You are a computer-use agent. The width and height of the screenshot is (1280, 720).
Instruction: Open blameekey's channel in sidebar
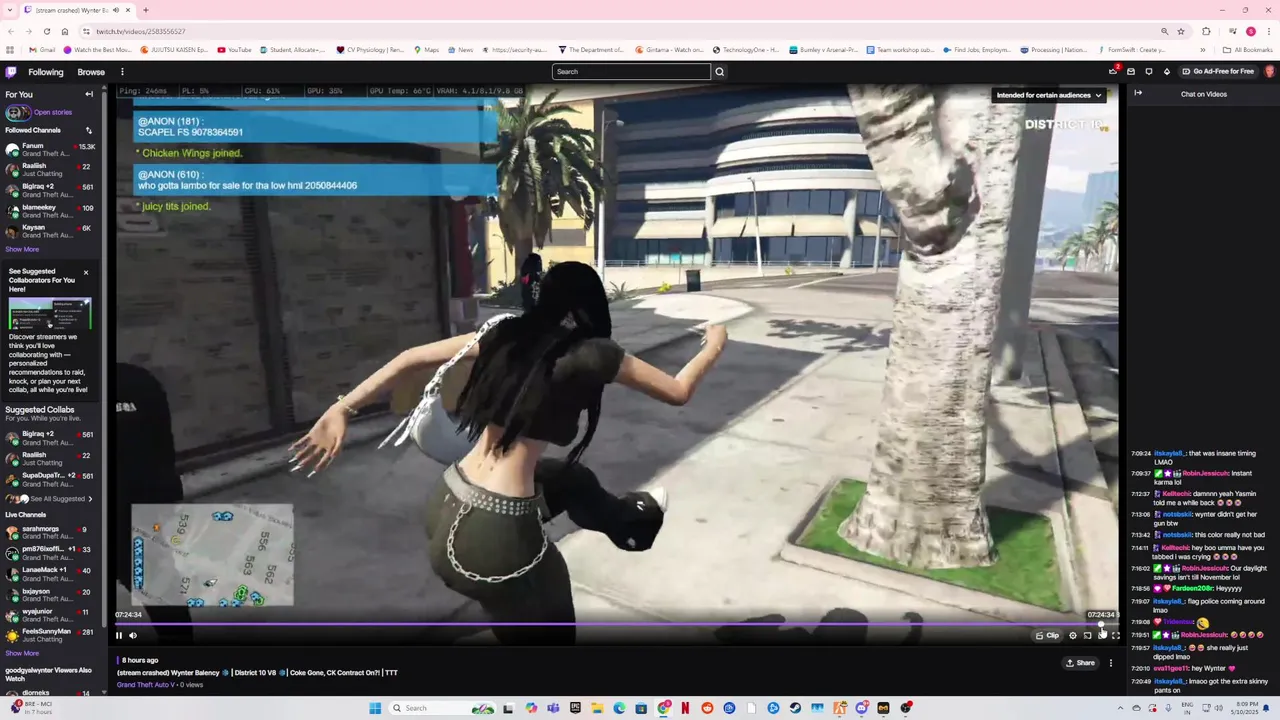[50, 211]
